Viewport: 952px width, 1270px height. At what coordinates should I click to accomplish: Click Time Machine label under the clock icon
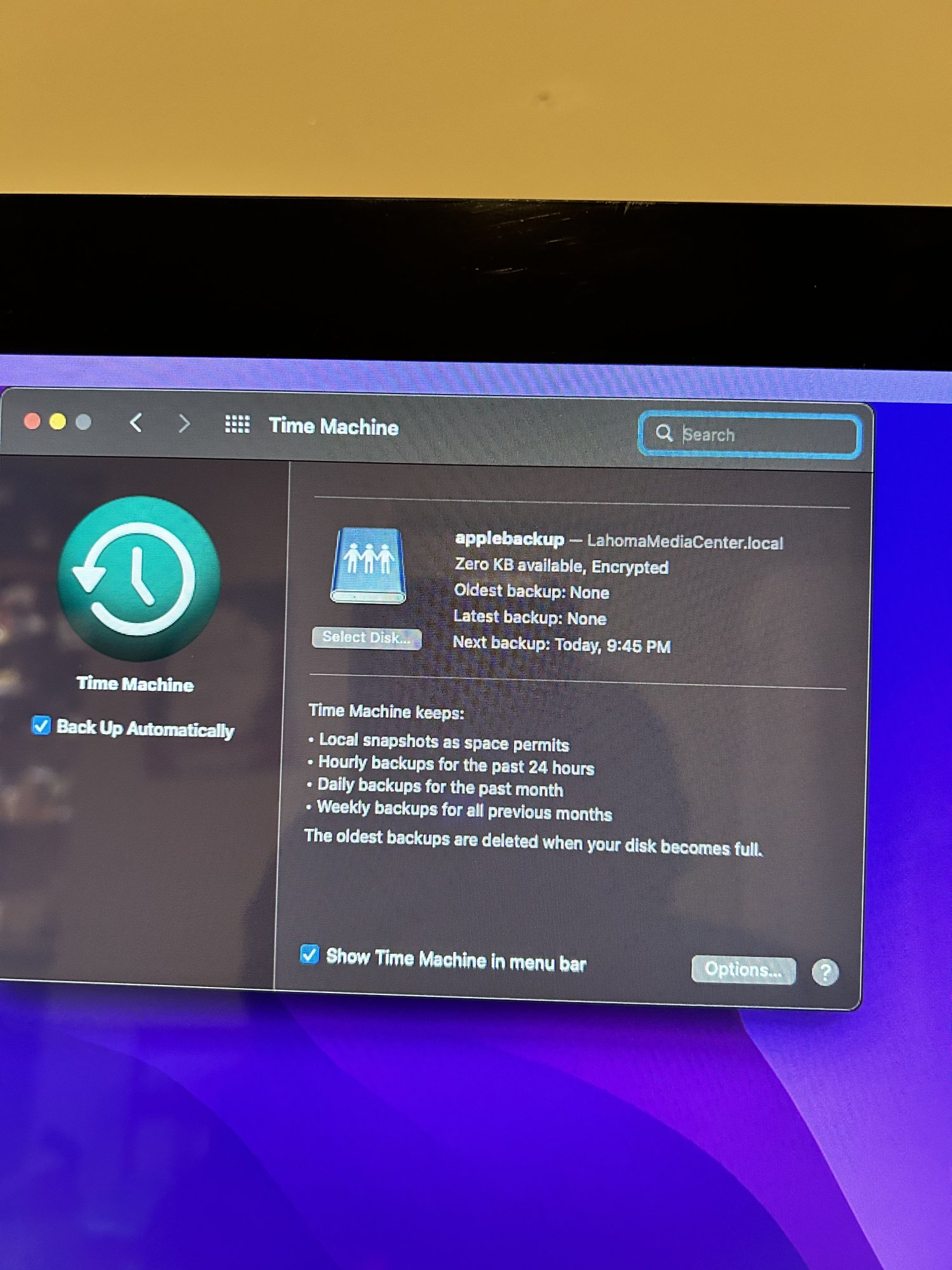135,684
